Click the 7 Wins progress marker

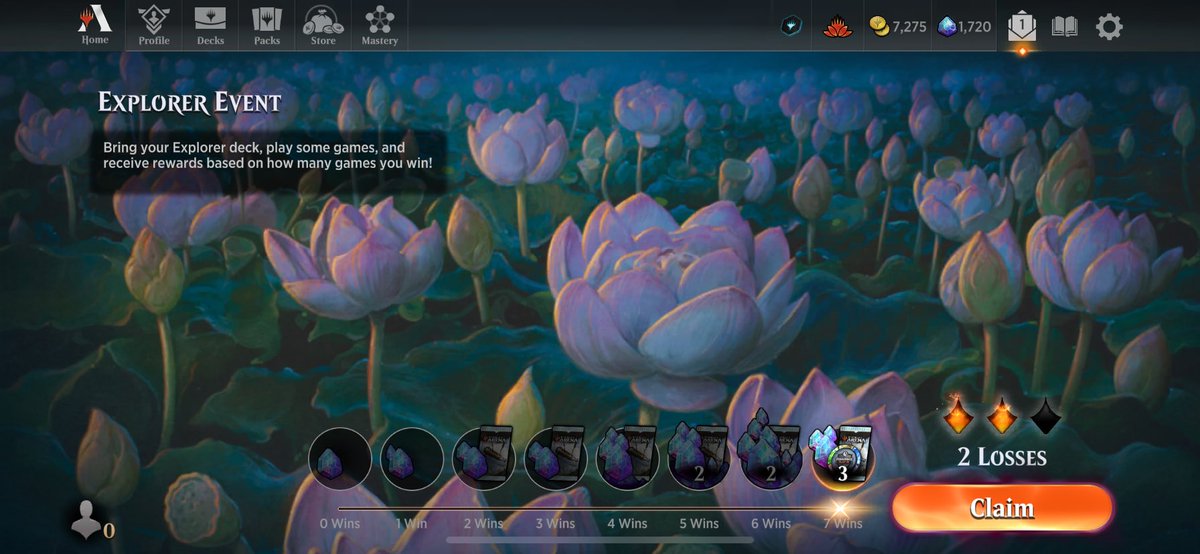click(x=841, y=508)
